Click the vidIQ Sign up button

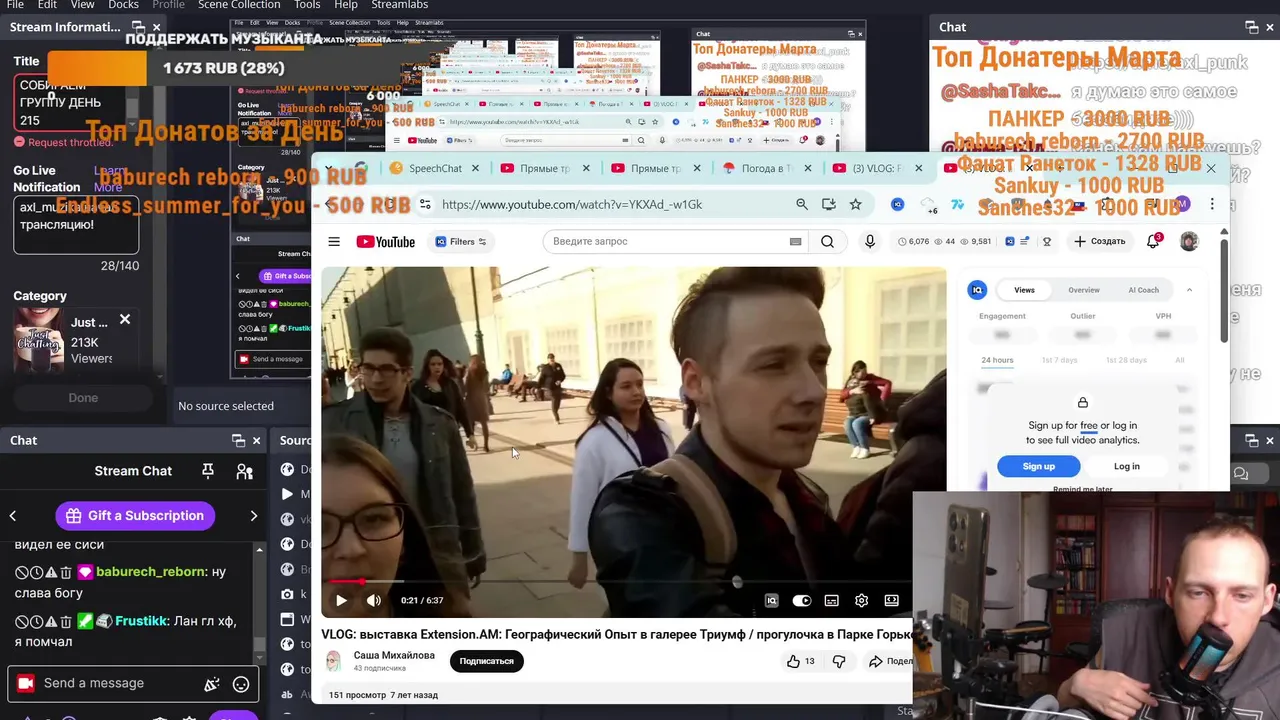(x=1038, y=466)
